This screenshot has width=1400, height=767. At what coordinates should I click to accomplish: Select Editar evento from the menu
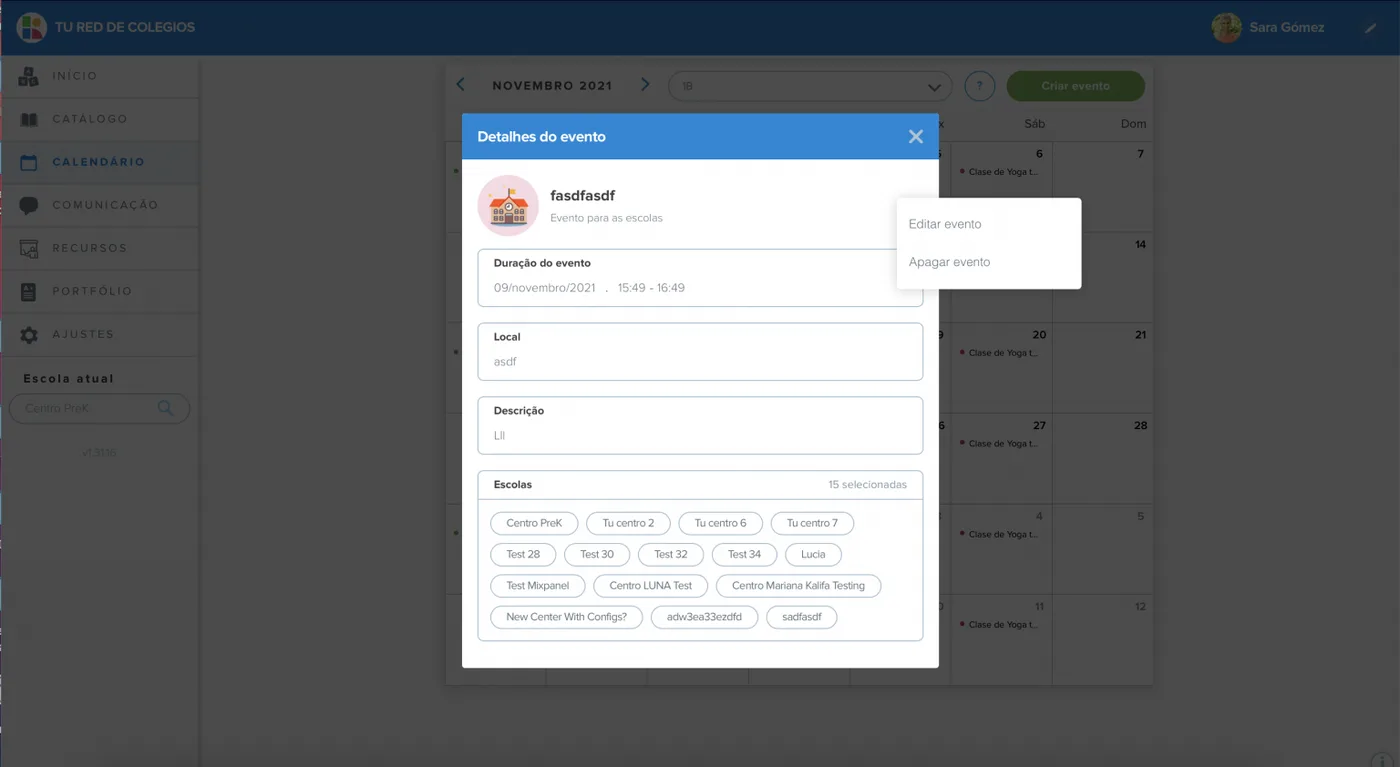(x=989, y=224)
